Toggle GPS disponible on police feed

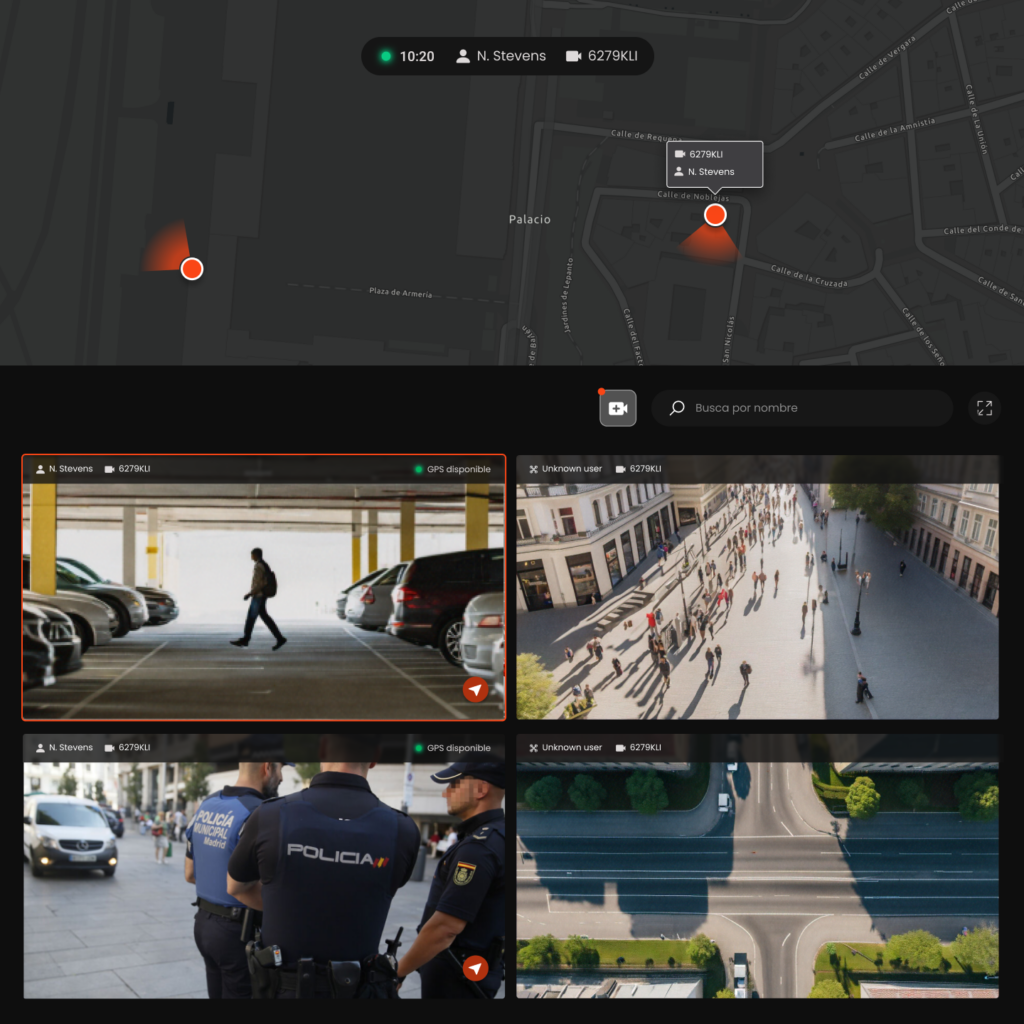pyautogui.click(x=453, y=748)
